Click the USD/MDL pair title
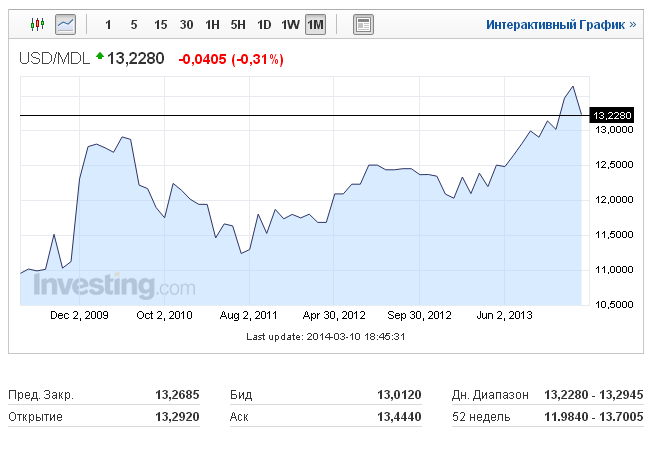The image size is (653, 454). click(55, 59)
